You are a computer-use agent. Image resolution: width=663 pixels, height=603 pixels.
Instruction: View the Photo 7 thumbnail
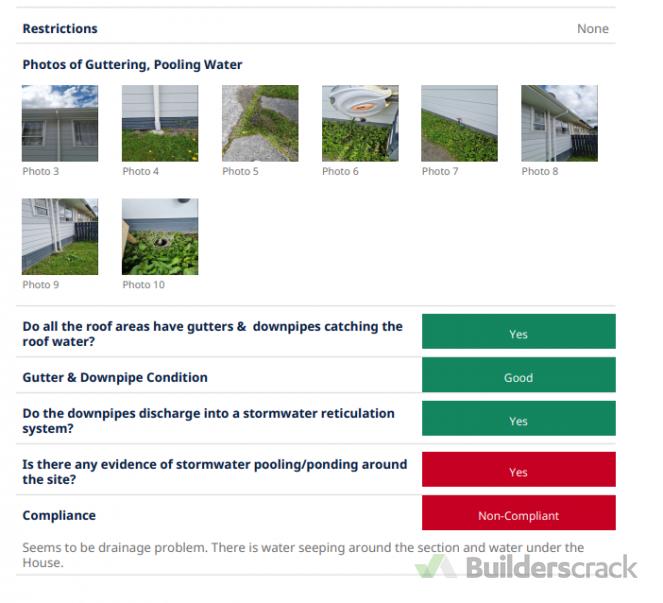[x=459, y=123]
